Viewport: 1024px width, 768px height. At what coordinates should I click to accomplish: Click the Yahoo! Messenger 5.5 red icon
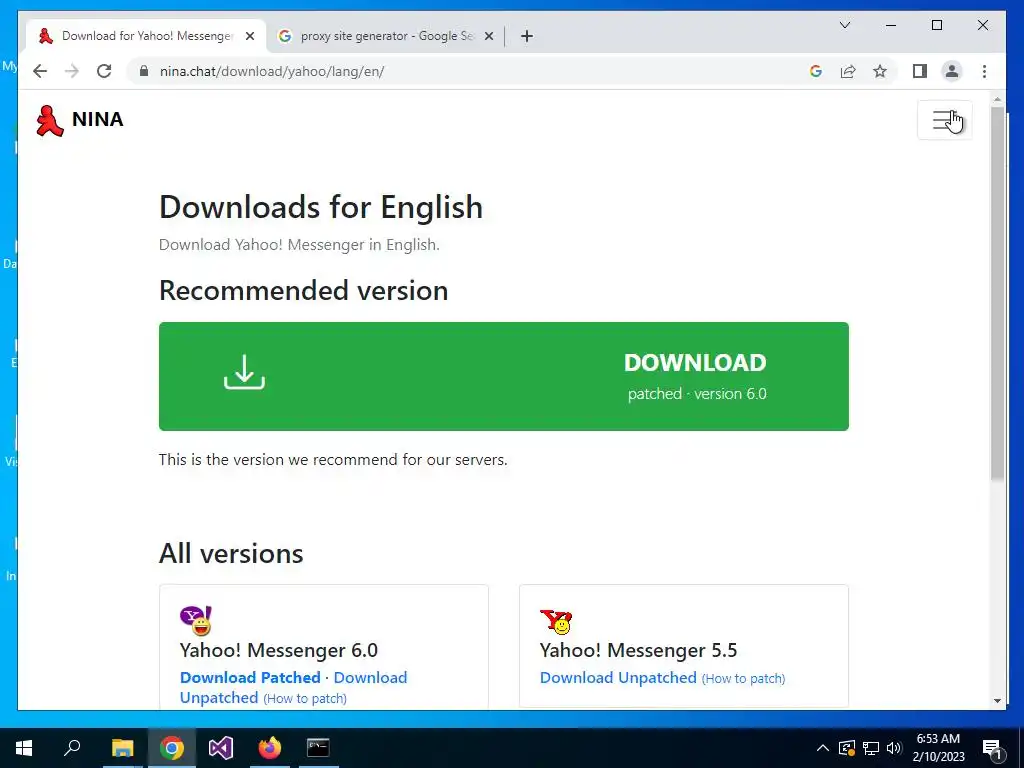[556, 622]
